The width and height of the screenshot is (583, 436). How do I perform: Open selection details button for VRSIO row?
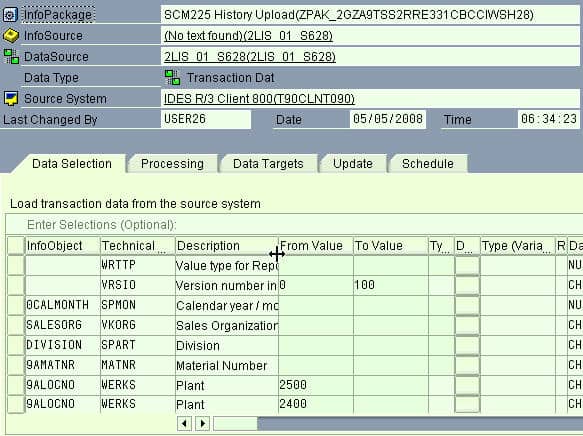pos(467,285)
